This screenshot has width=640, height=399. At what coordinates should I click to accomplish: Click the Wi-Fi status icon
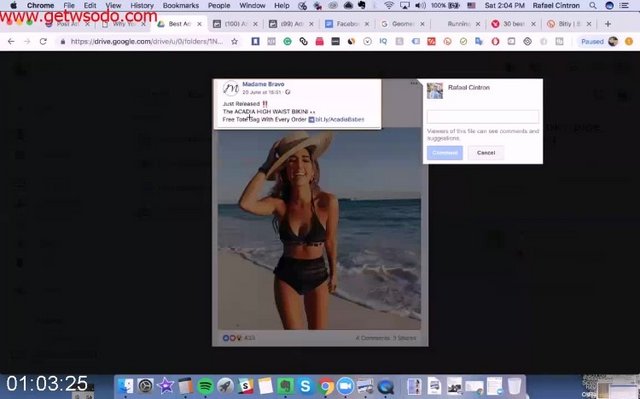tap(389, 6)
